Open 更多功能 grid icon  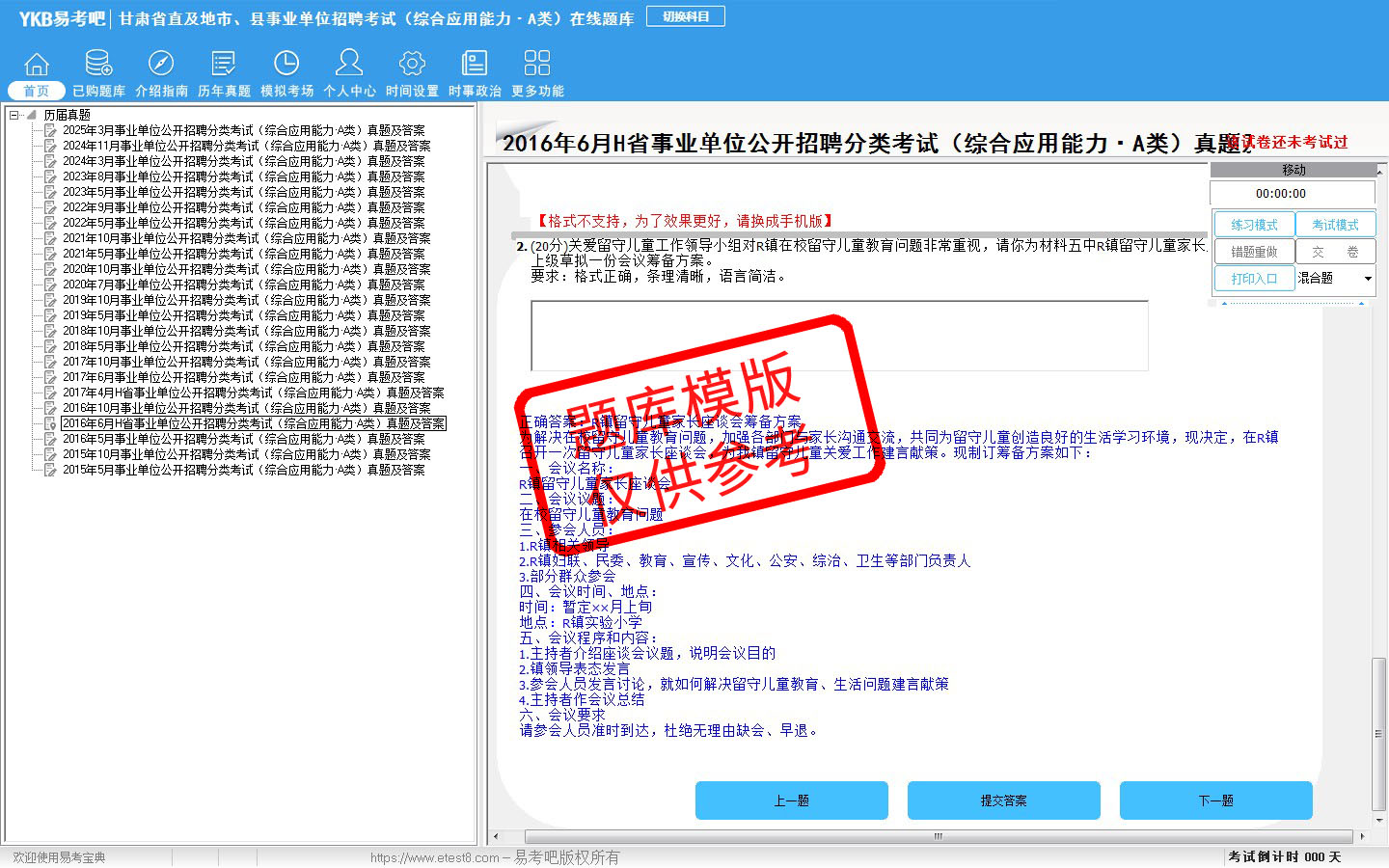tap(537, 65)
